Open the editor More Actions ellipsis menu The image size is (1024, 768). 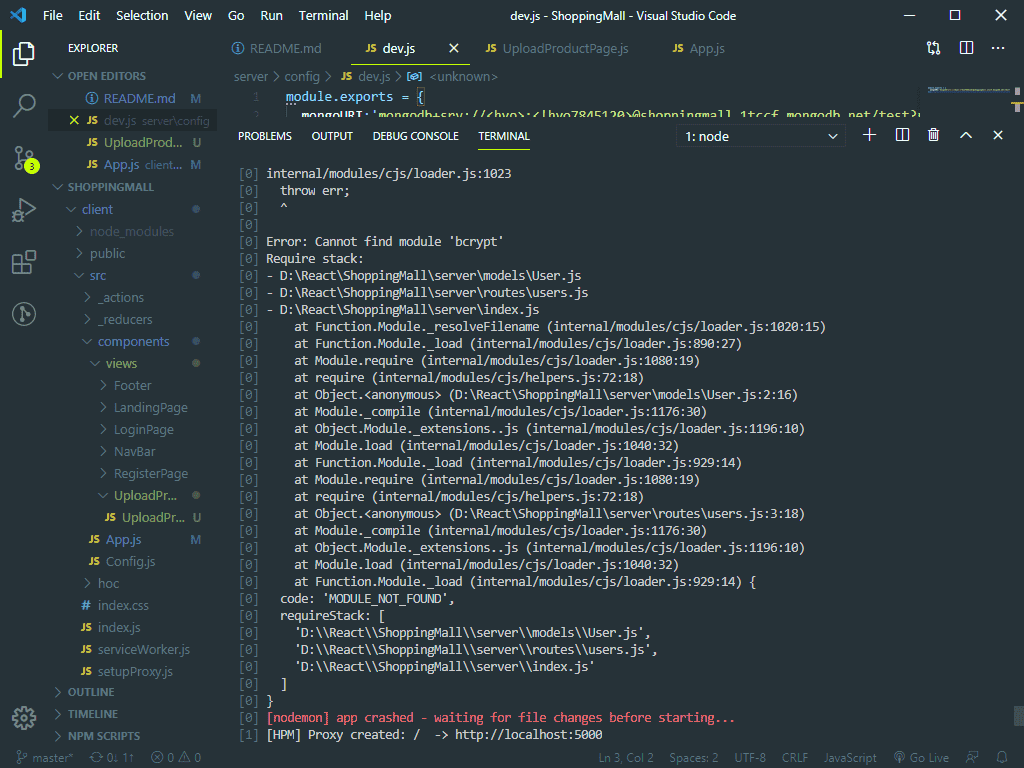(998, 48)
